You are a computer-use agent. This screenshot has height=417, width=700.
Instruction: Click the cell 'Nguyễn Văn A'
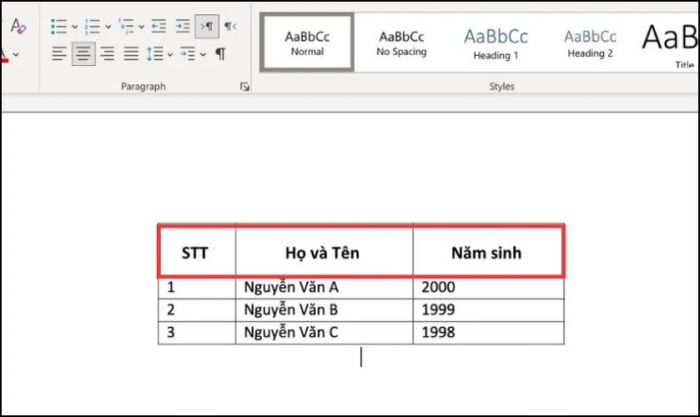[324, 287]
